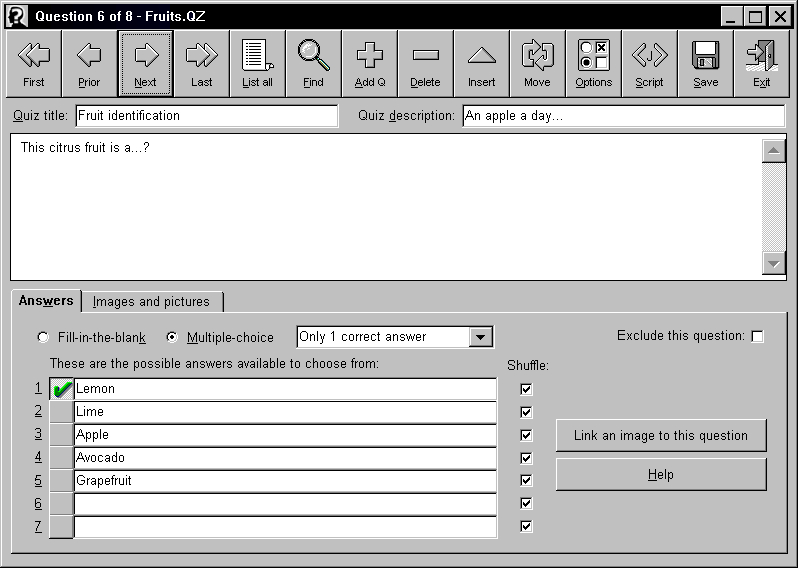
Task: Switch to Images and pictures tab
Action: tap(151, 302)
